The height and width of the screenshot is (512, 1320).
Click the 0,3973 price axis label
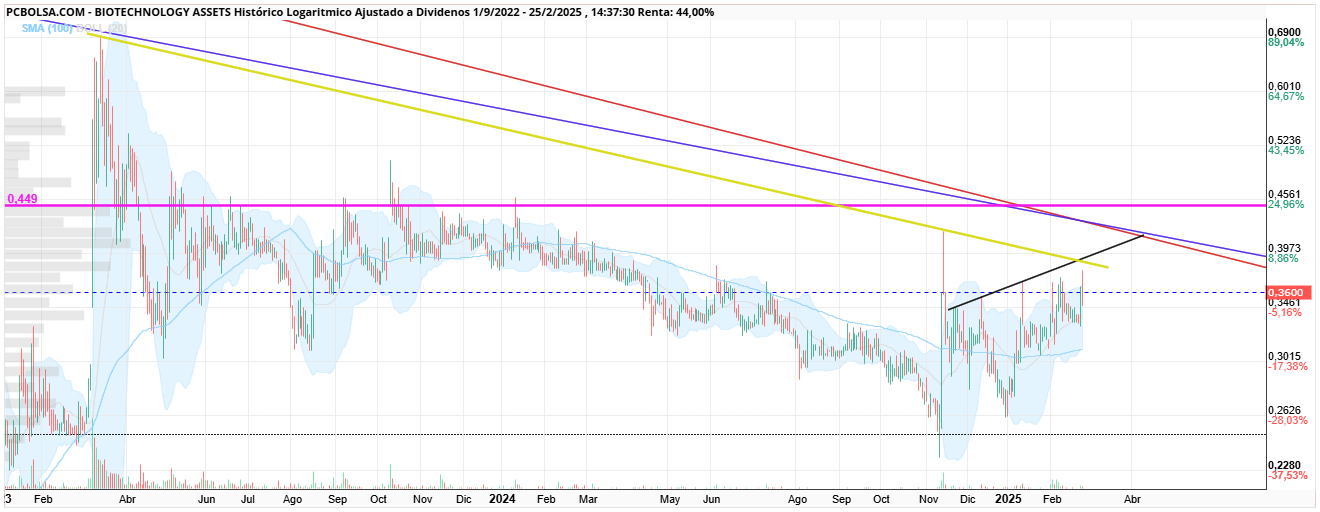[x=1285, y=248]
